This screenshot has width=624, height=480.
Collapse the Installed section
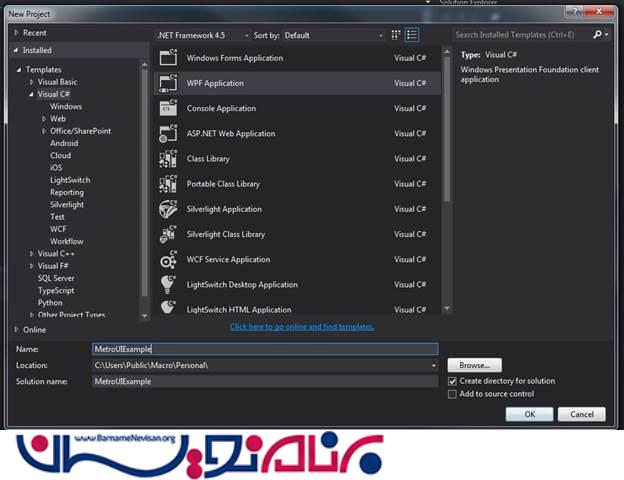pyautogui.click(x=16, y=50)
